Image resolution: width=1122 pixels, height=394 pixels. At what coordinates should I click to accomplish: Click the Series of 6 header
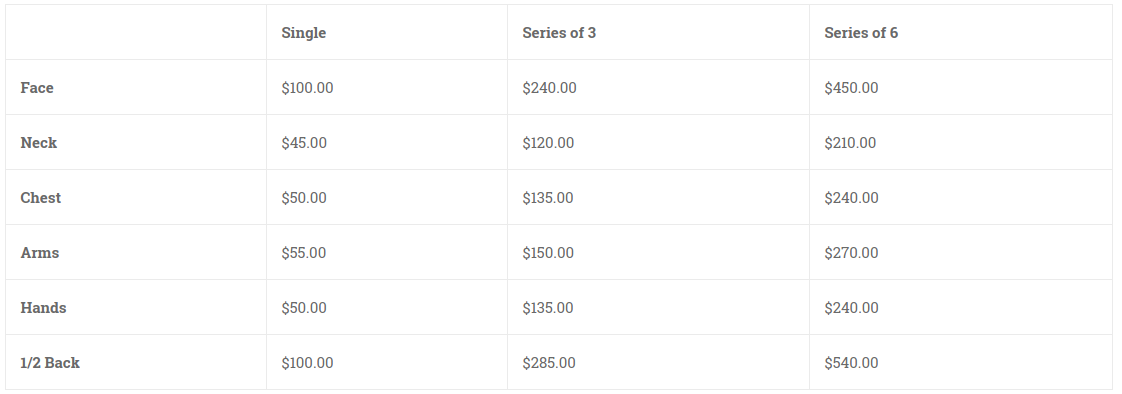point(861,33)
